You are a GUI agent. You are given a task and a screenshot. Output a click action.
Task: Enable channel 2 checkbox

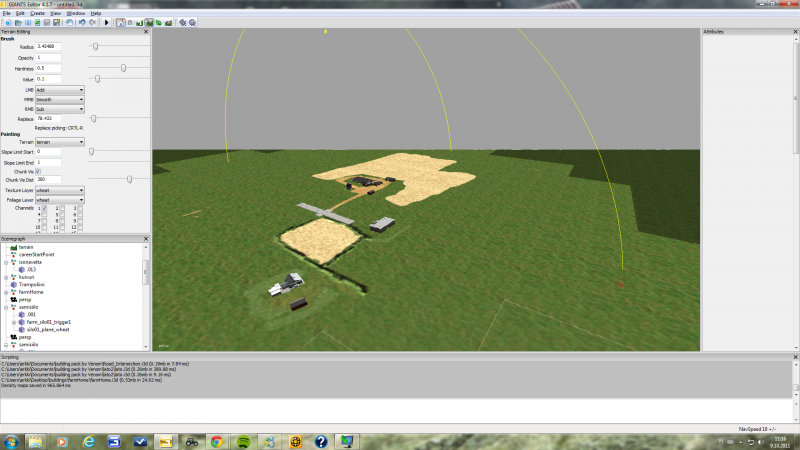[x=62, y=208]
